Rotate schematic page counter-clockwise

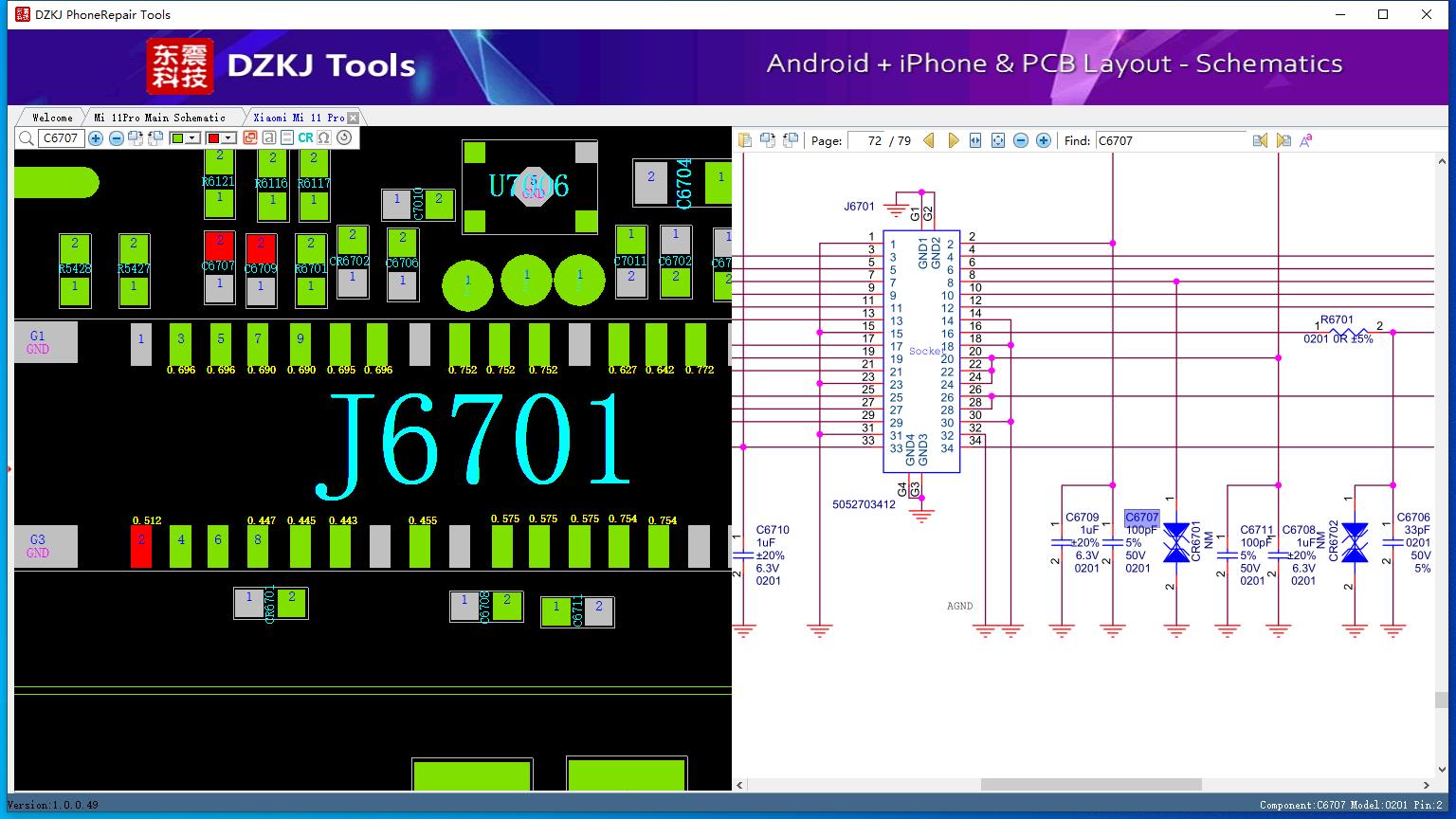point(789,140)
